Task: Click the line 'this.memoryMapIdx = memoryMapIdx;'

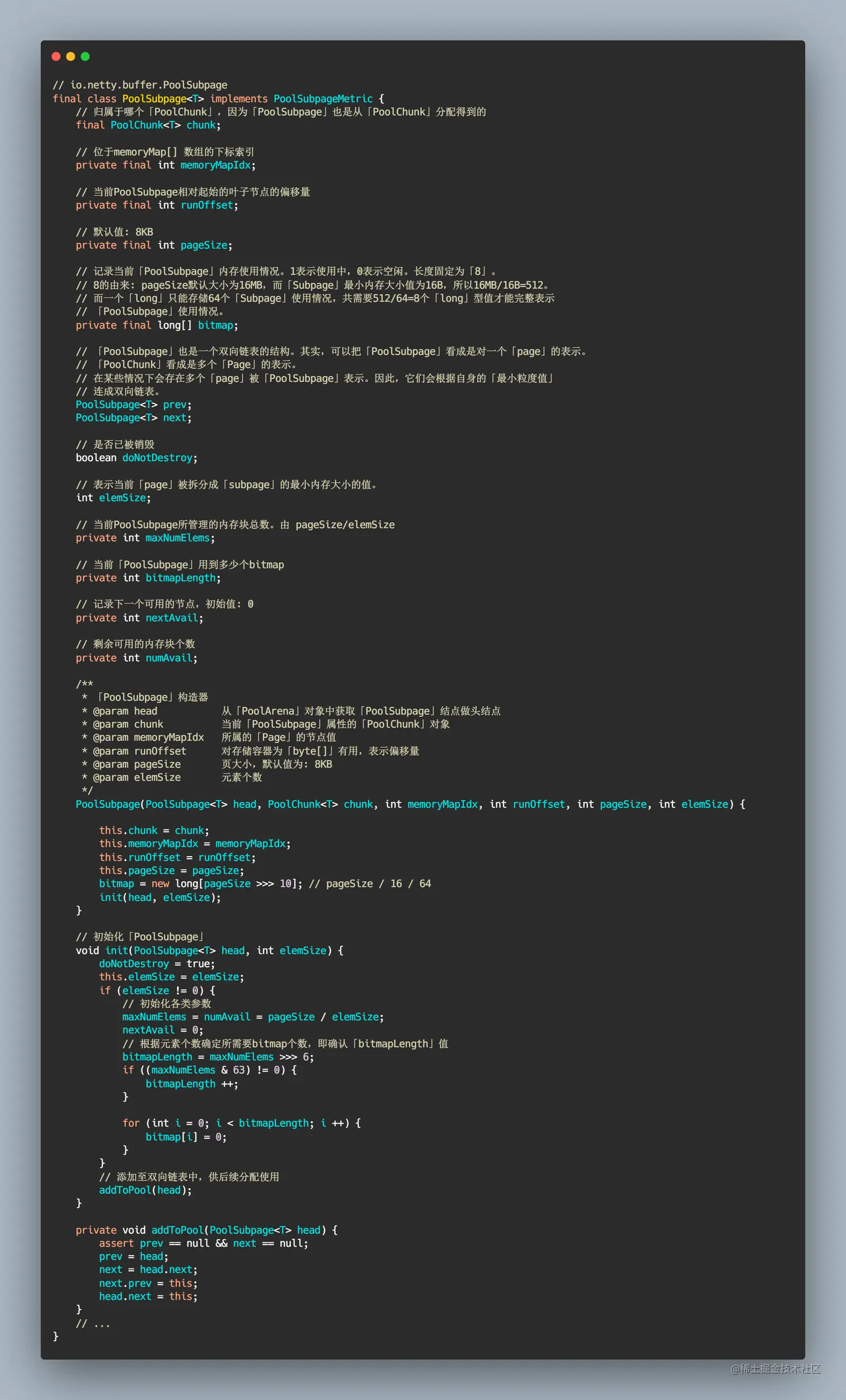Action: coord(195,844)
